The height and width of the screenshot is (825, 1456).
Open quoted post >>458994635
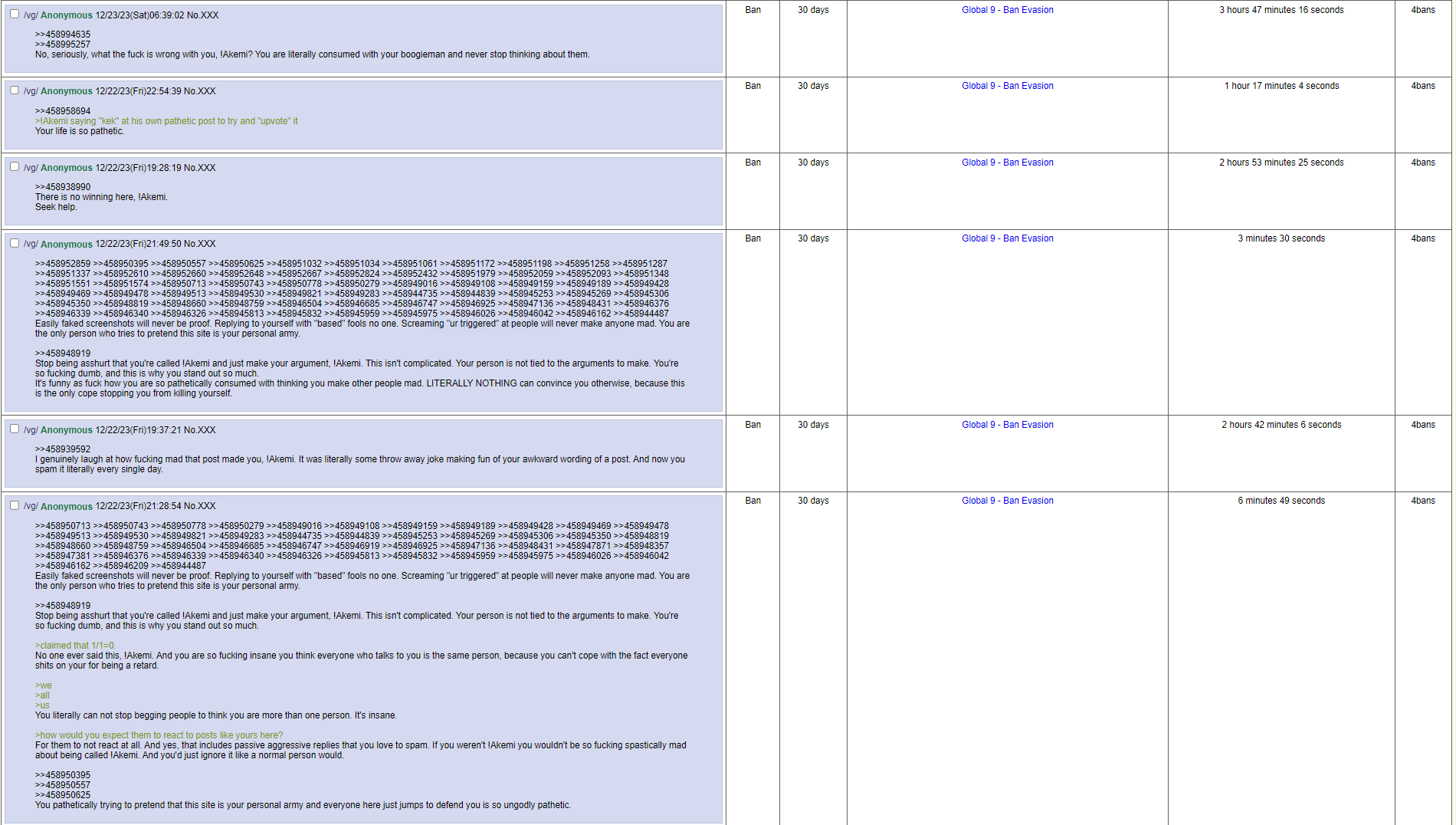pyautogui.click(x=63, y=35)
